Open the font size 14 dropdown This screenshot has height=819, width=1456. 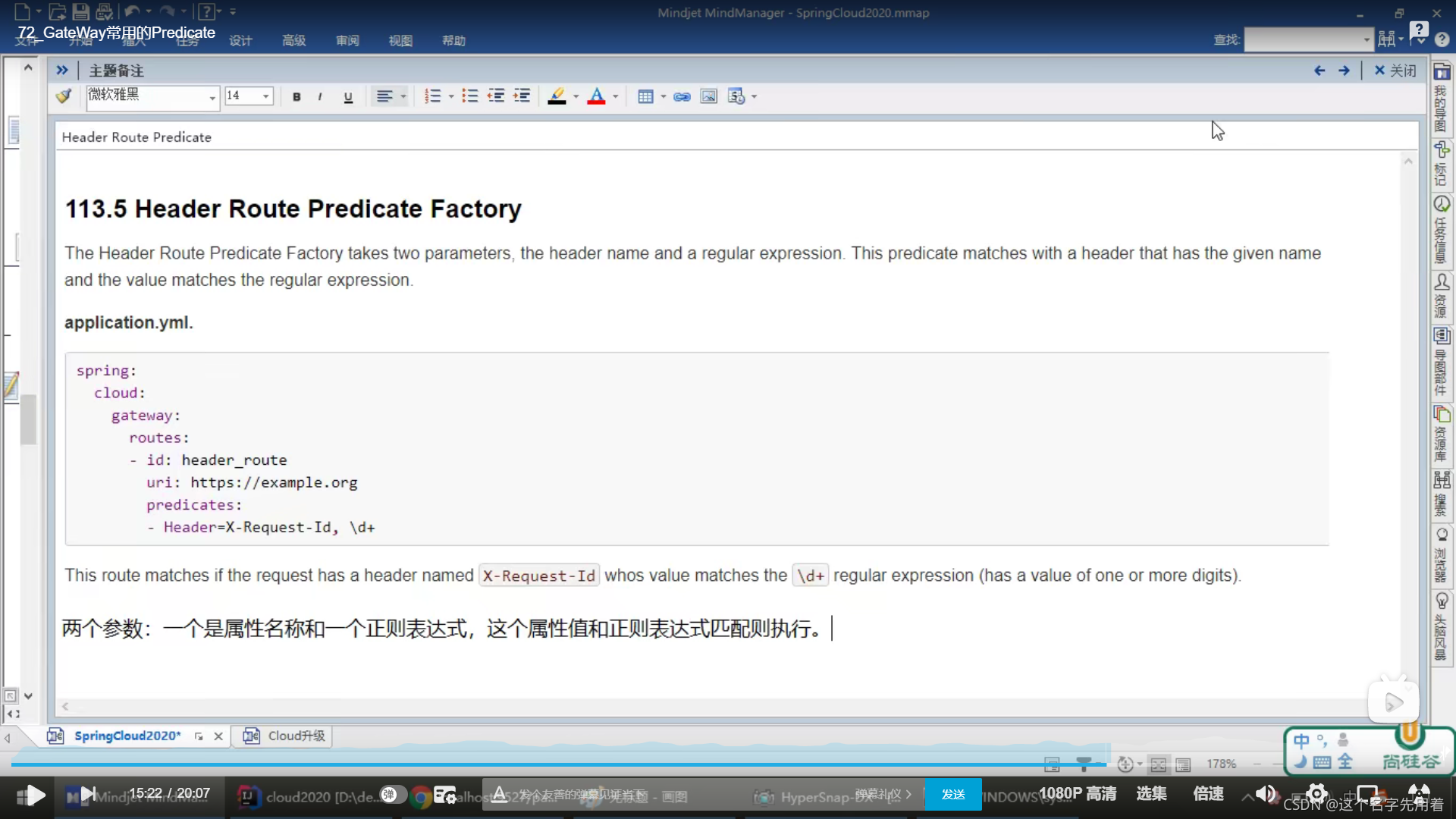coord(265,96)
